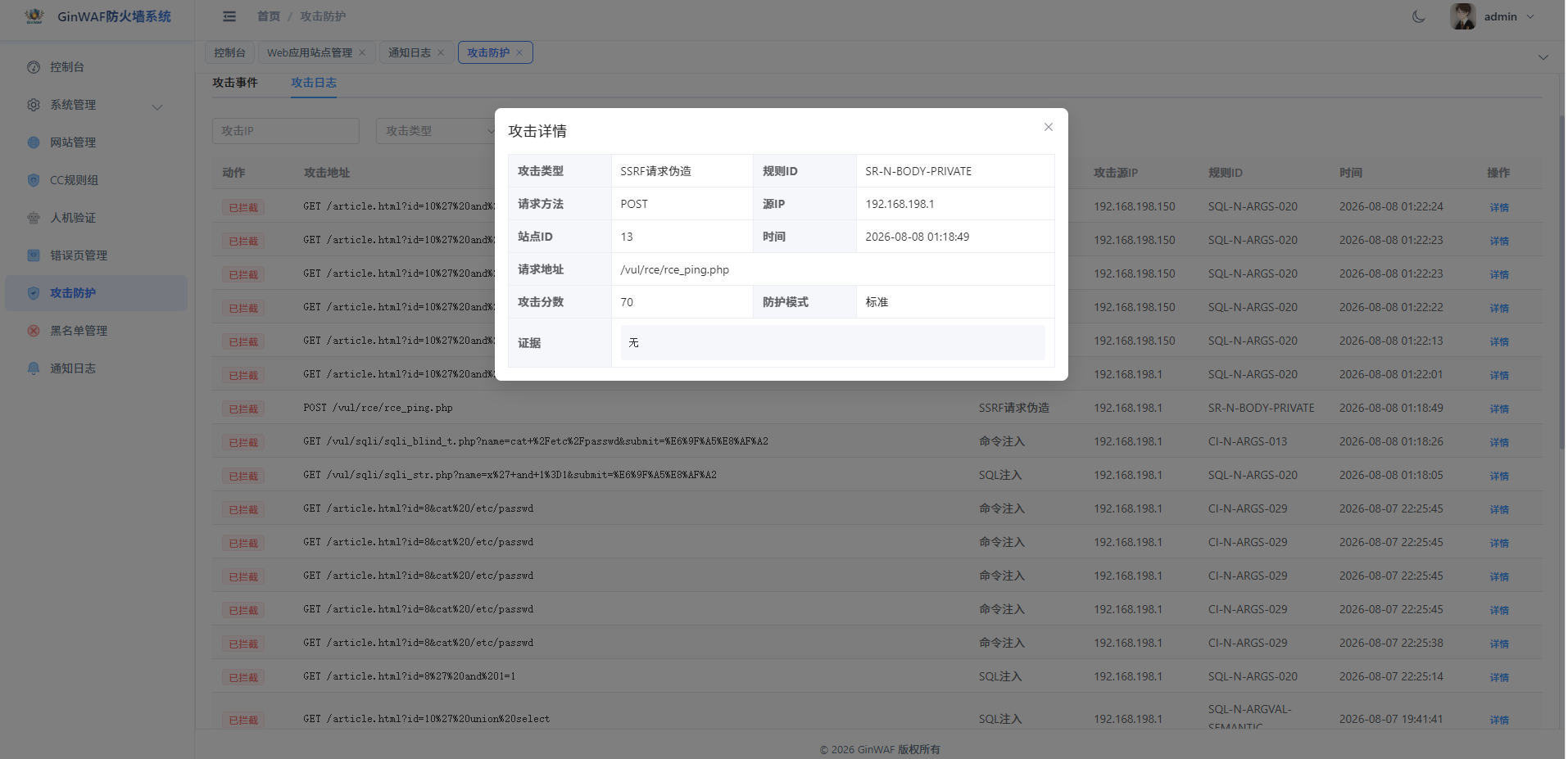View 详情 for 22:25:14 log row
The image size is (1568, 759).
point(1499,677)
